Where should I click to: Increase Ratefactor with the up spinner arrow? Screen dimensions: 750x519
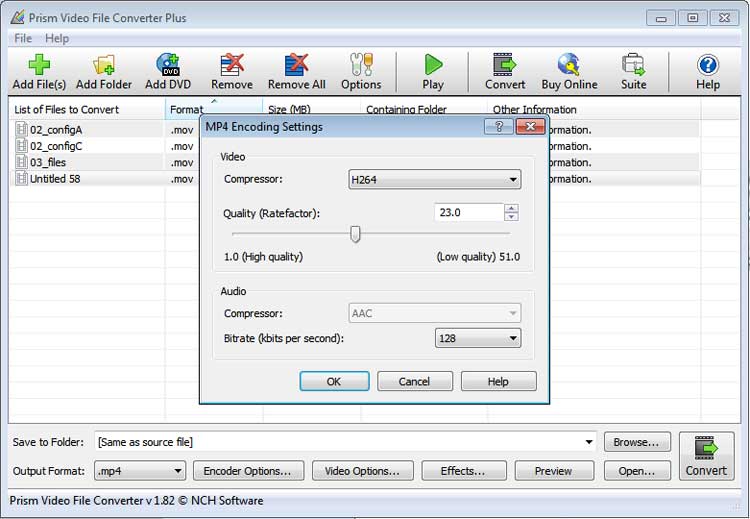(x=512, y=208)
